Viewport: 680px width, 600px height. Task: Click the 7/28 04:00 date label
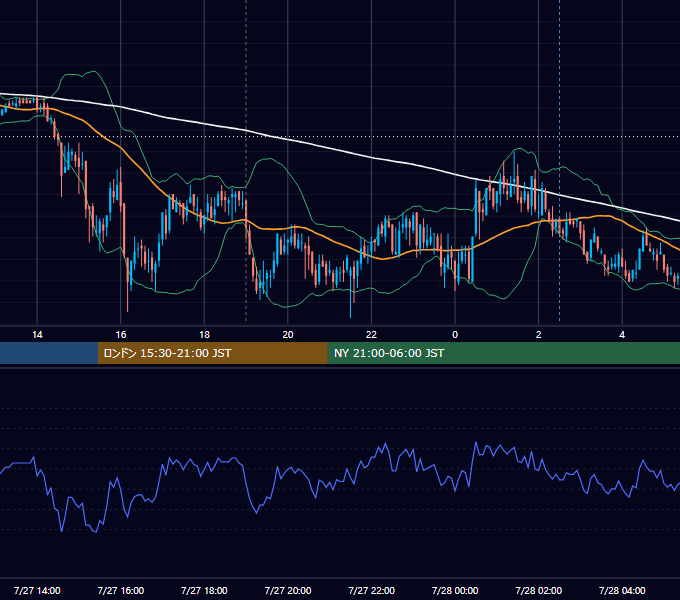click(x=622, y=590)
